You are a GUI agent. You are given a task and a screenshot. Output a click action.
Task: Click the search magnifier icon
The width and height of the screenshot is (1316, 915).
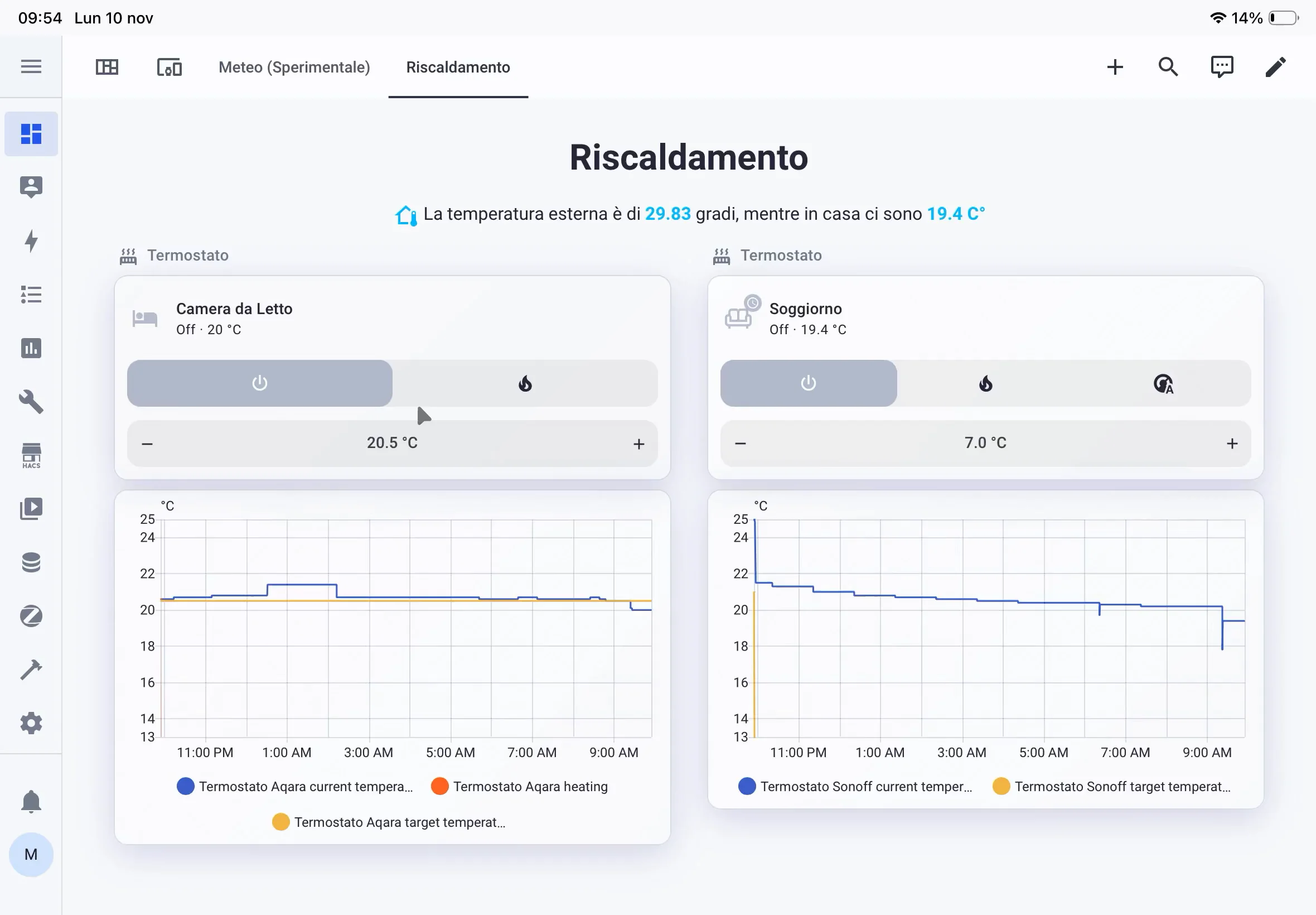tap(1168, 67)
